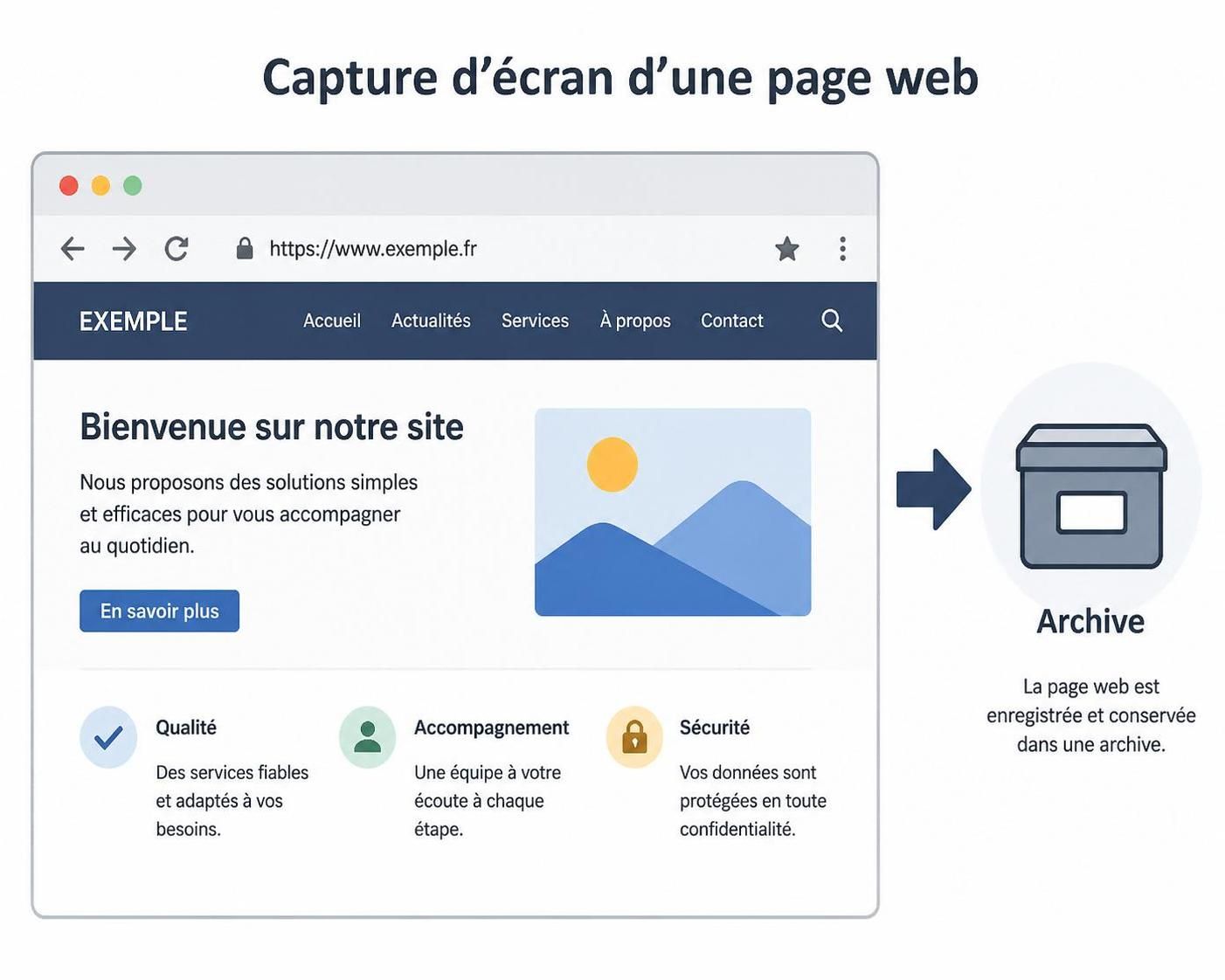
Task: Click the Archive label
Action: (1090, 621)
